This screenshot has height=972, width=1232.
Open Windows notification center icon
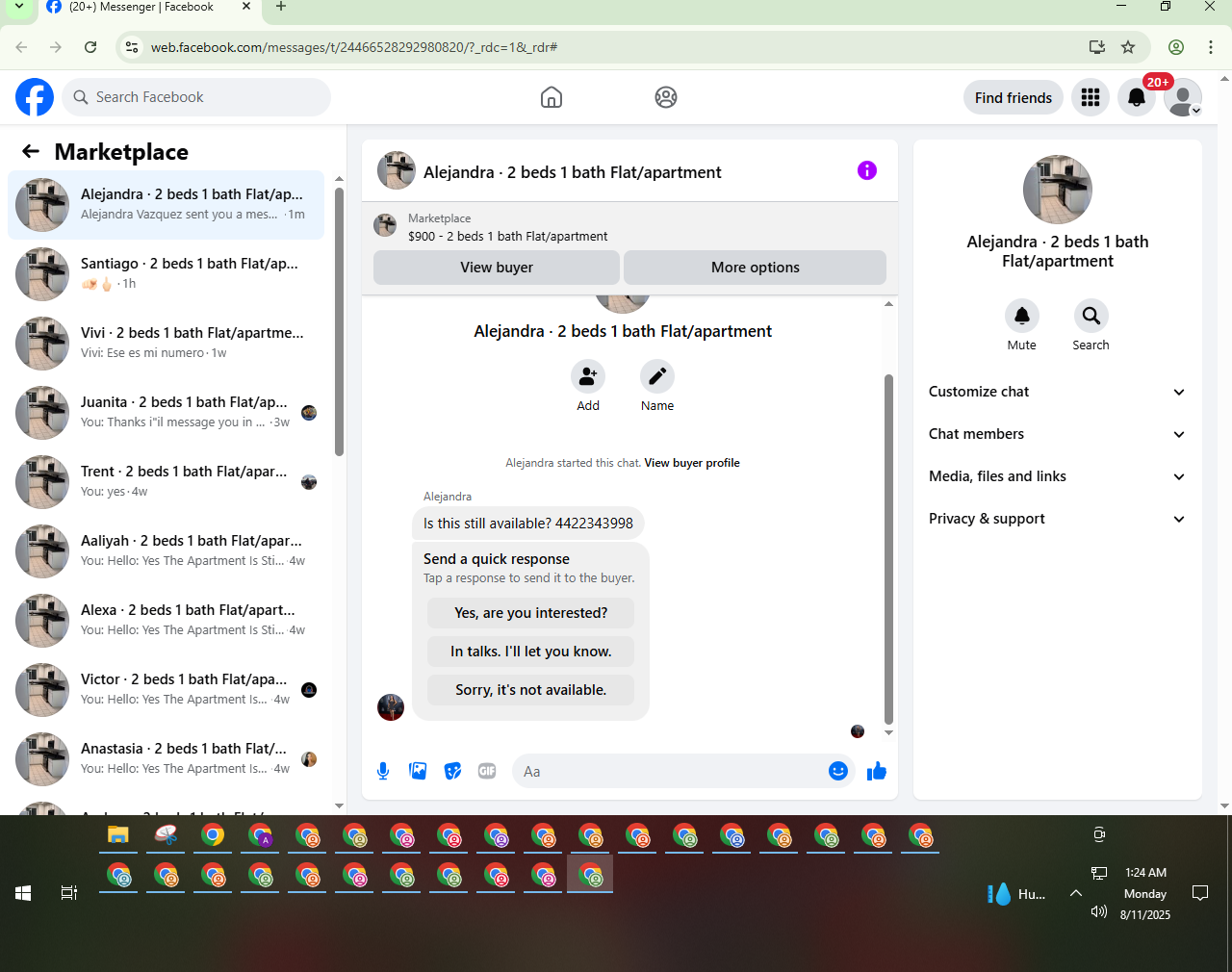1200,893
